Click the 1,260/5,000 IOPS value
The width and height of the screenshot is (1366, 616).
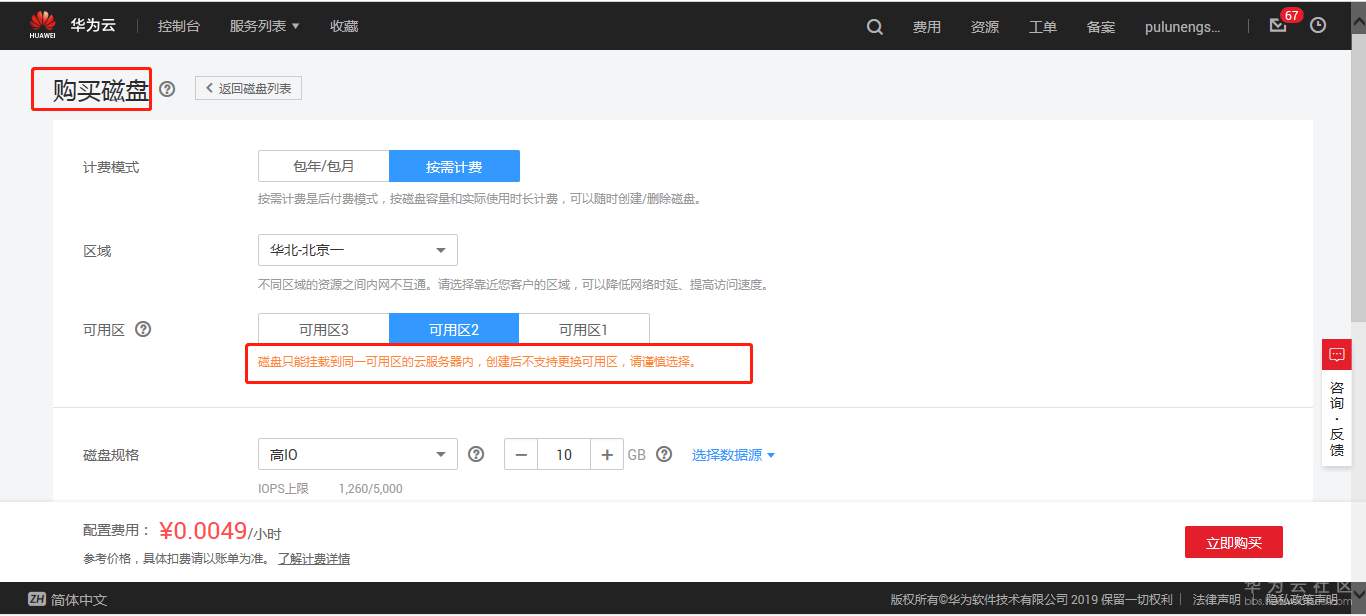click(371, 489)
